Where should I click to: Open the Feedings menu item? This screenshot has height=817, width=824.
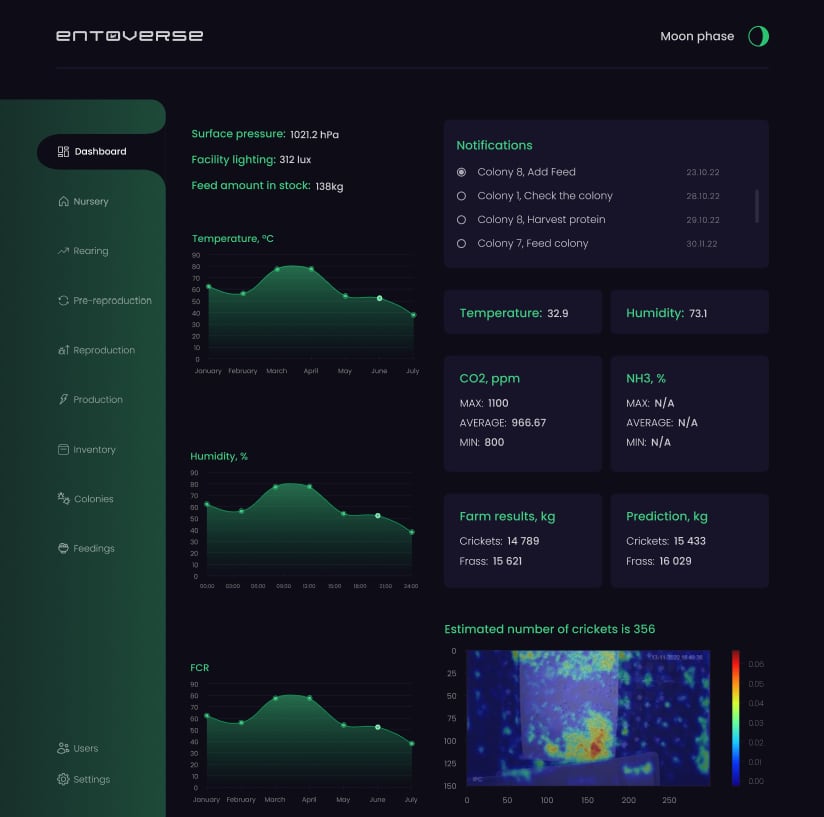pos(86,549)
